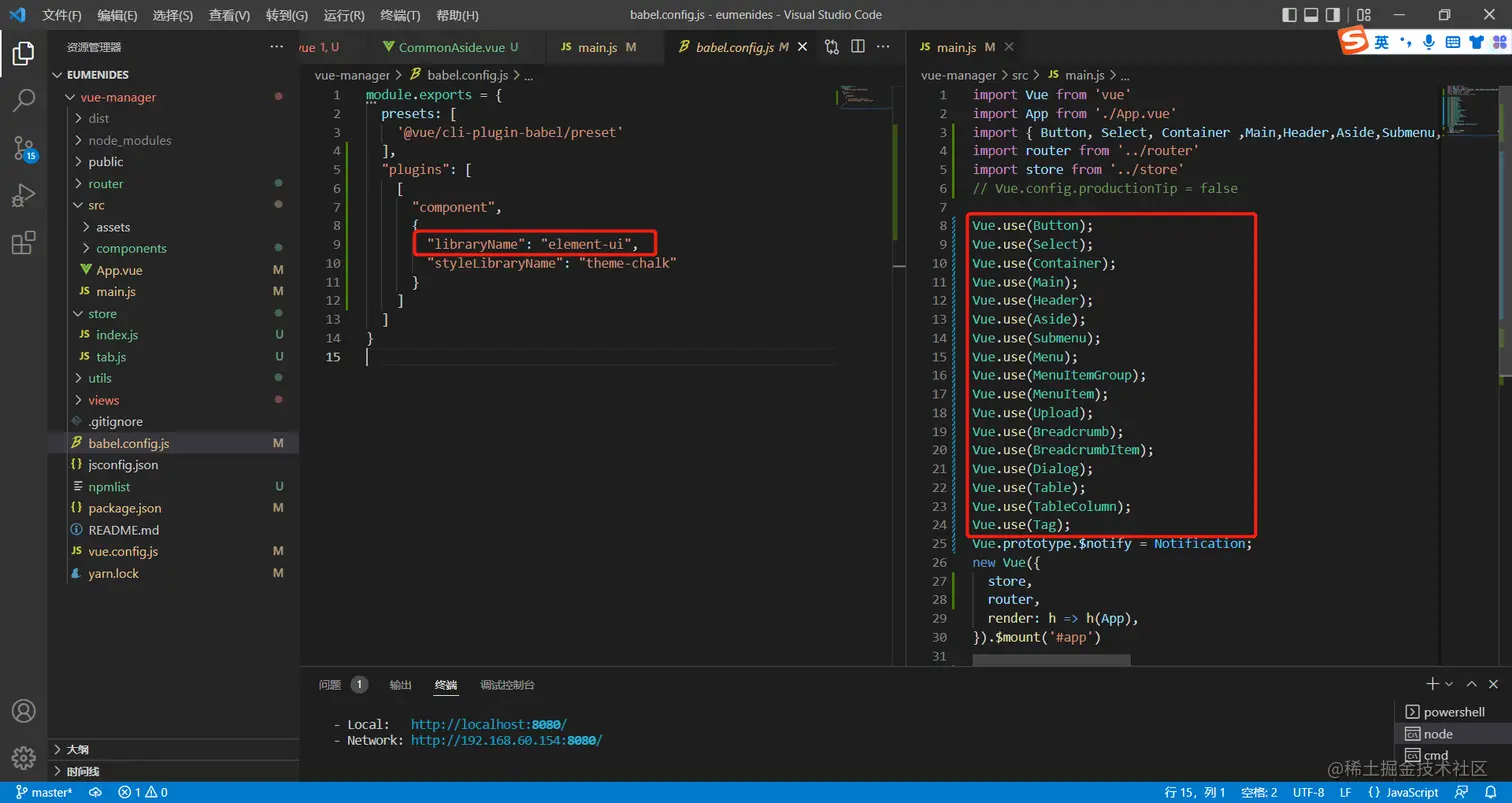Click the UTF-8 encoding in status bar
The width and height of the screenshot is (1512, 803).
(x=1307, y=792)
